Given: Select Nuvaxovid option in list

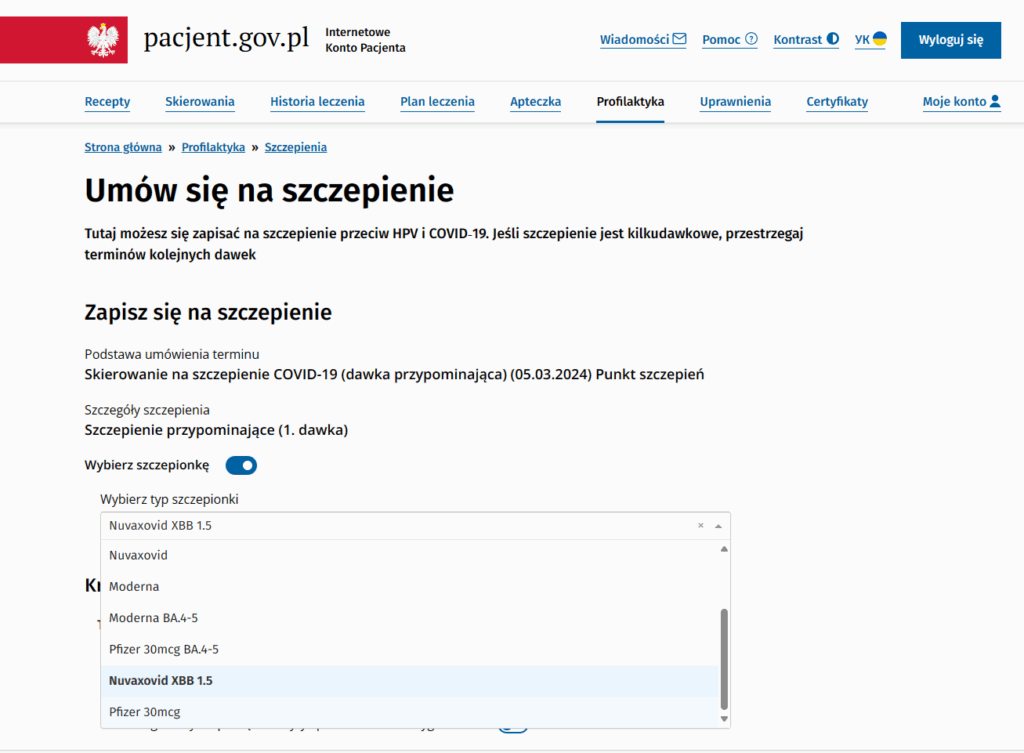Looking at the screenshot, I should 138,555.
